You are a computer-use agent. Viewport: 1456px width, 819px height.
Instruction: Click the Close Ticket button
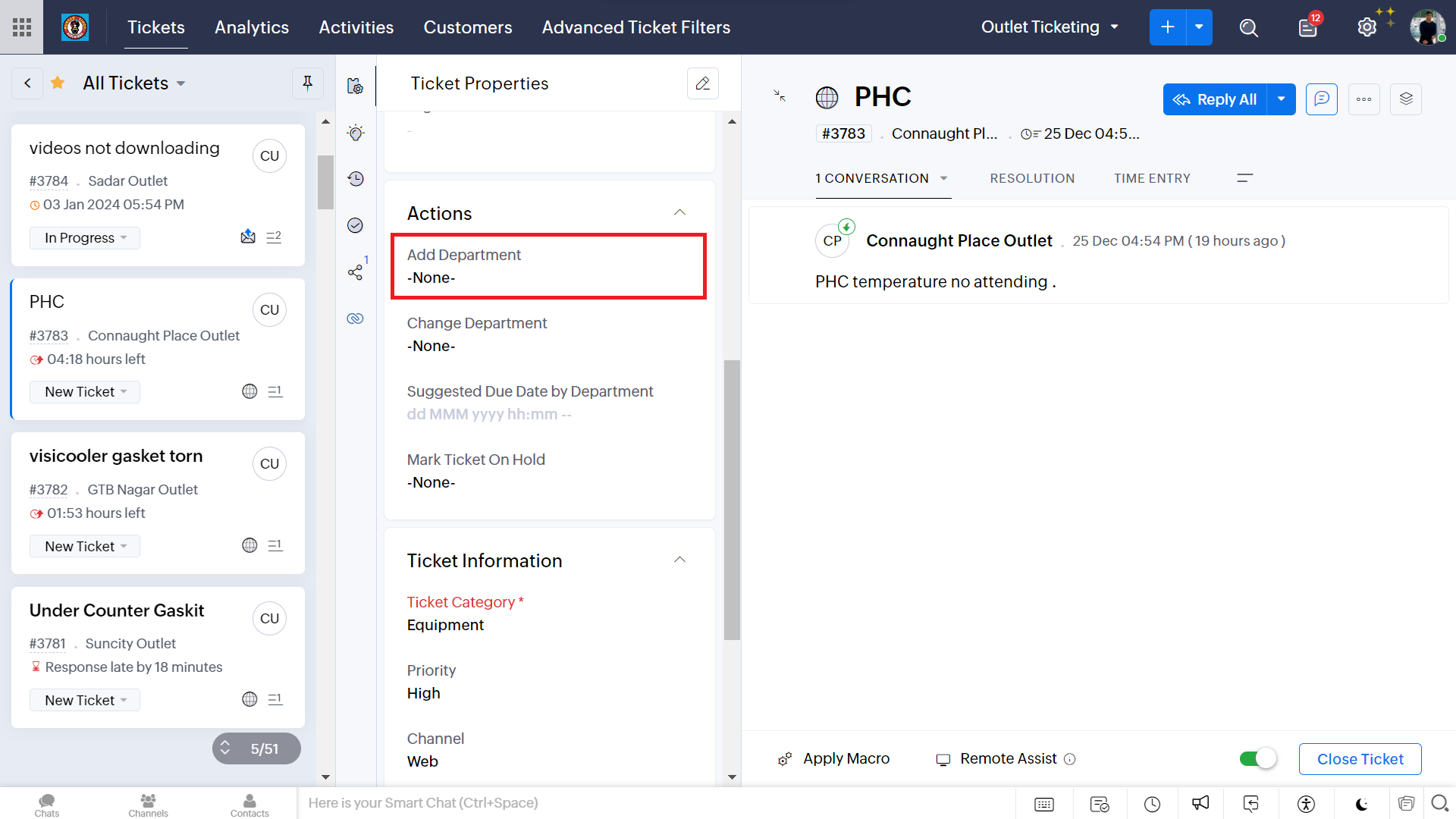tap(1360, 759)
